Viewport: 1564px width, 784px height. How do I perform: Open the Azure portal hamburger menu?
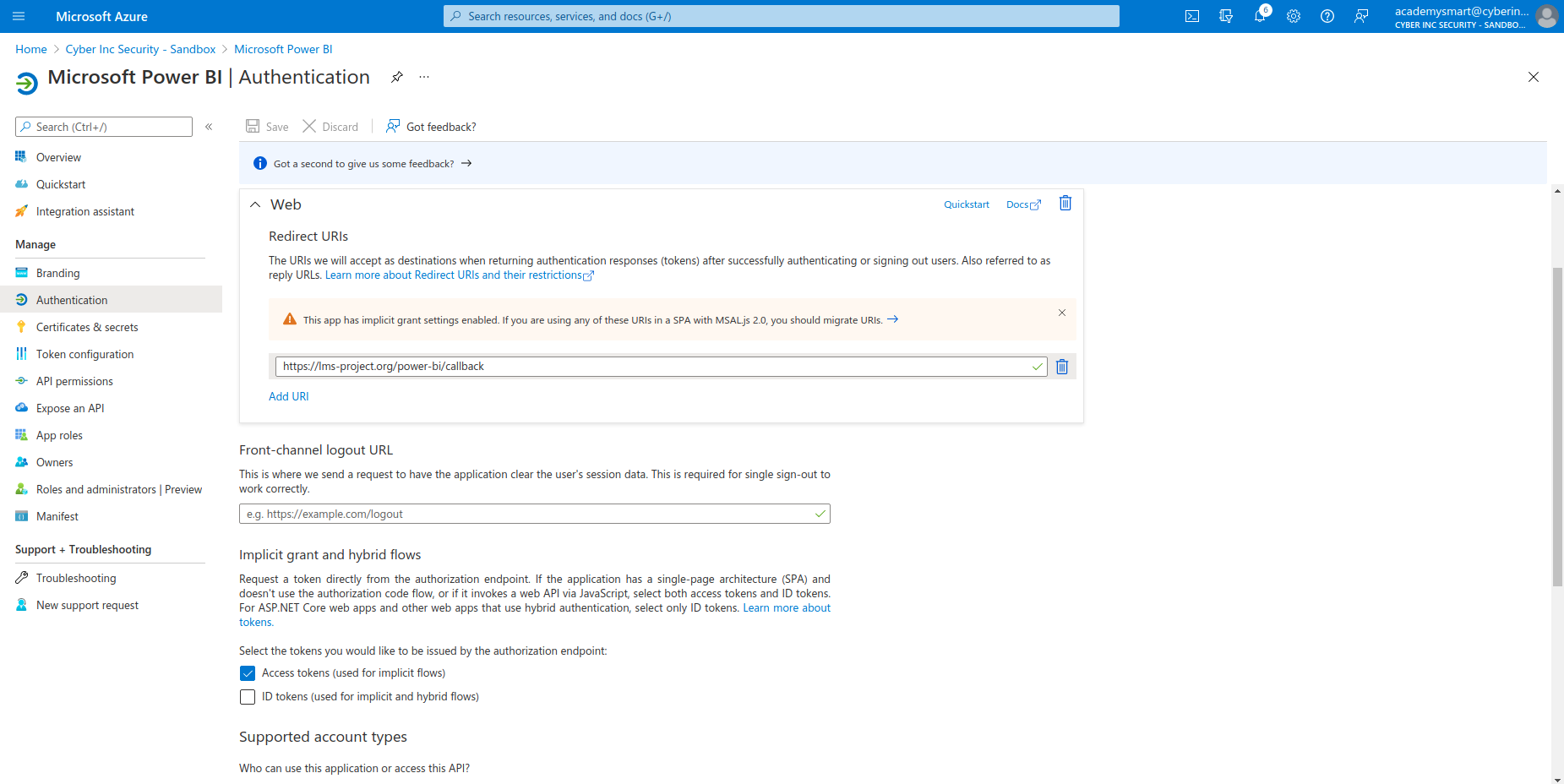pos(19,16)
